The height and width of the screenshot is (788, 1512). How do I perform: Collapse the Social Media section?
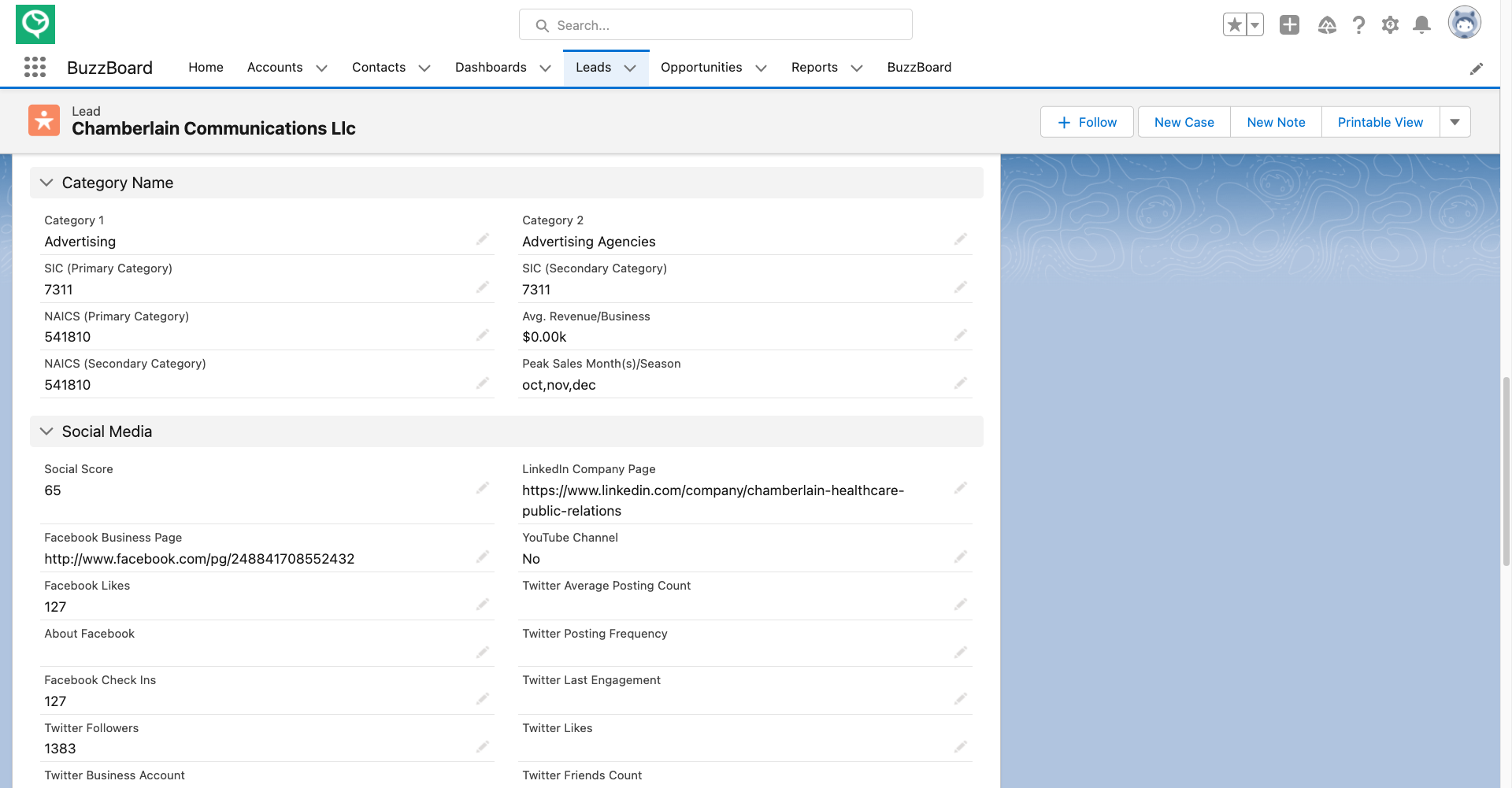tap(46, 431)
